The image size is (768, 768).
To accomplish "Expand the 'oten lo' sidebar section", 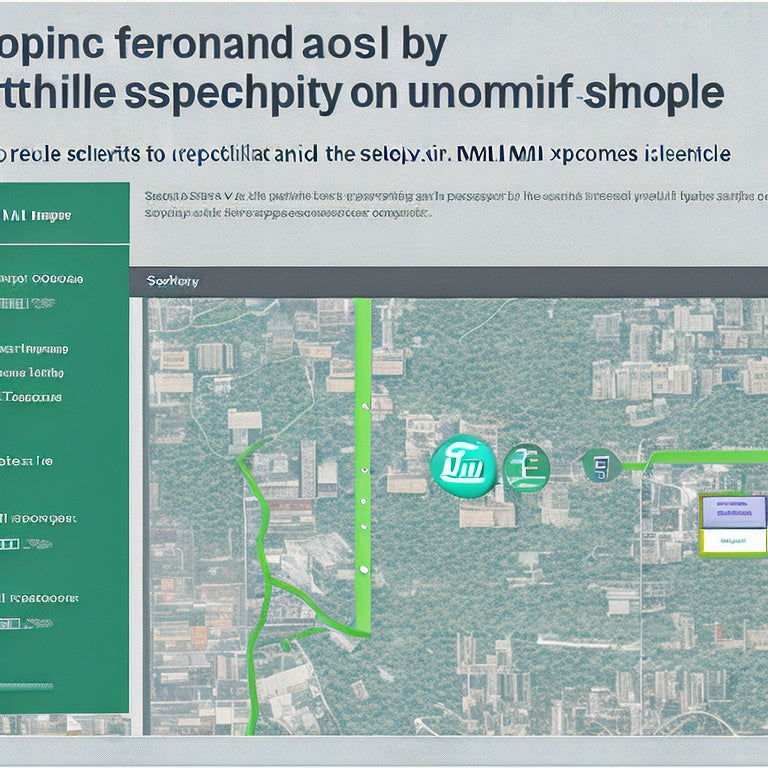I will coord(27,461).
